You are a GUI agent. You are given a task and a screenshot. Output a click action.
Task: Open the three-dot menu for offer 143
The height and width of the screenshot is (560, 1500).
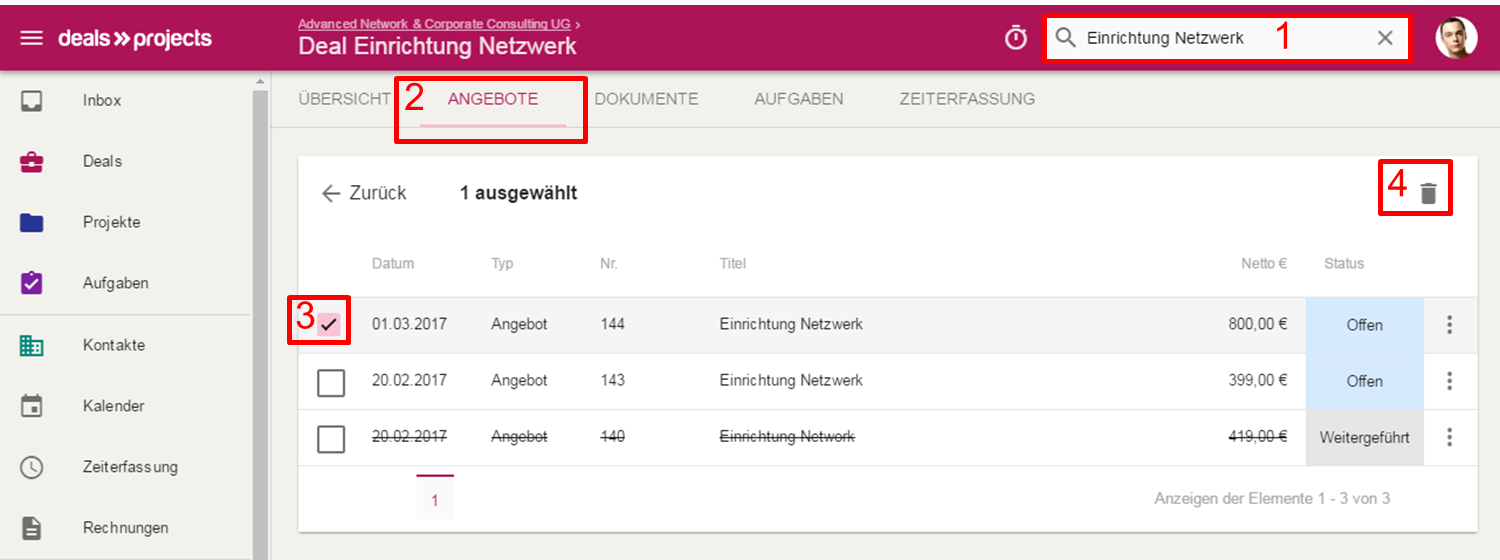1450,381
